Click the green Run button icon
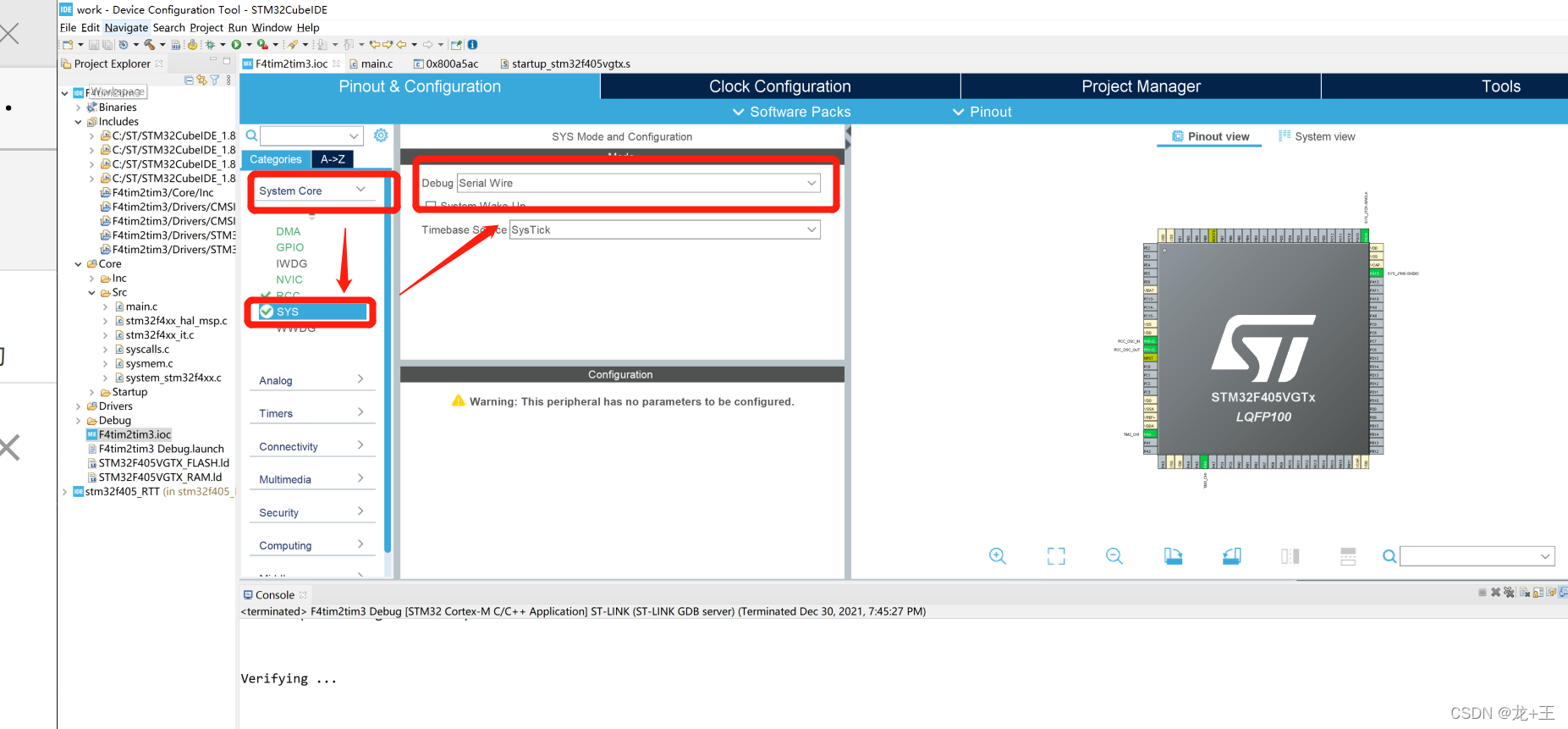Image resolution: width=1568 pixels, height=729 pixels. 236,45
